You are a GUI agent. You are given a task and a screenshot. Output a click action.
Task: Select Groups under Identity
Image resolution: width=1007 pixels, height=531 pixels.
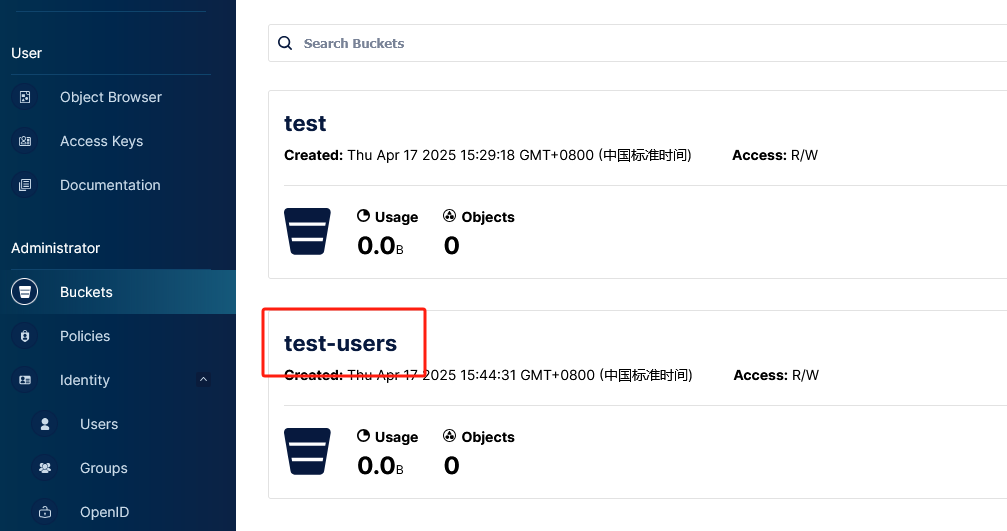coord(104,468)
